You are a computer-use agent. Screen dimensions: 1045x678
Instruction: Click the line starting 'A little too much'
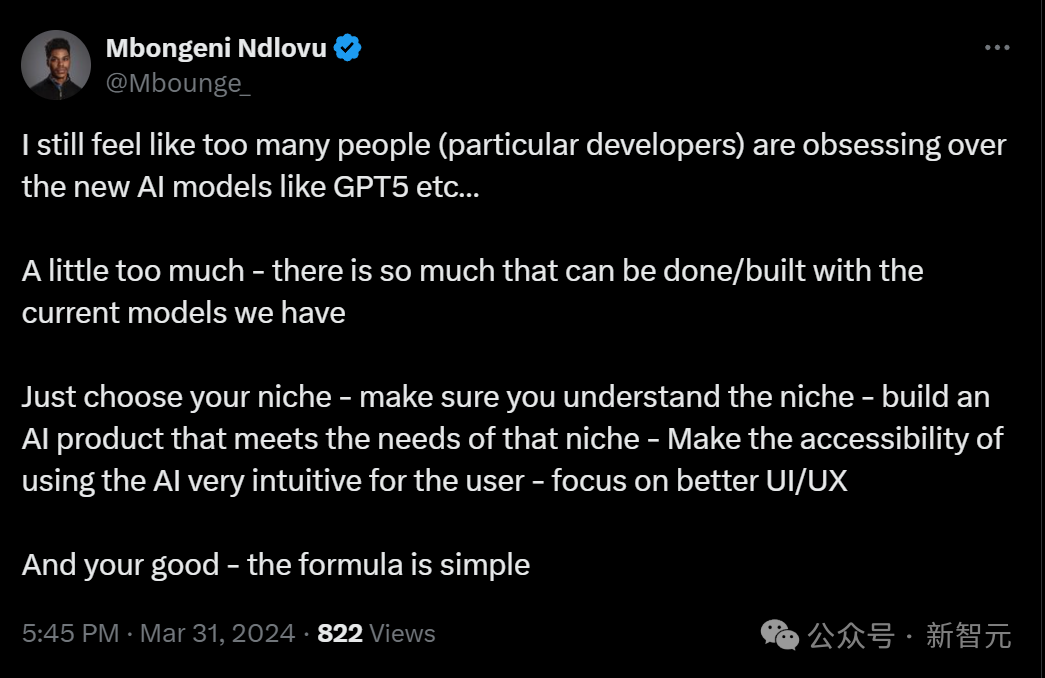click(472, 270)
